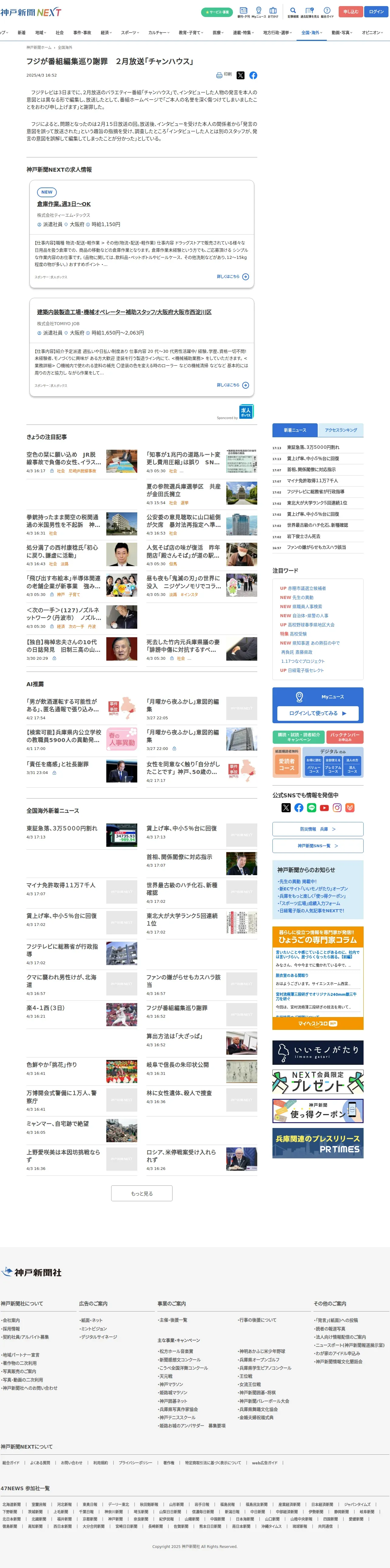Open the 使っ得クーポン banner

click(x=318, y=1111)
